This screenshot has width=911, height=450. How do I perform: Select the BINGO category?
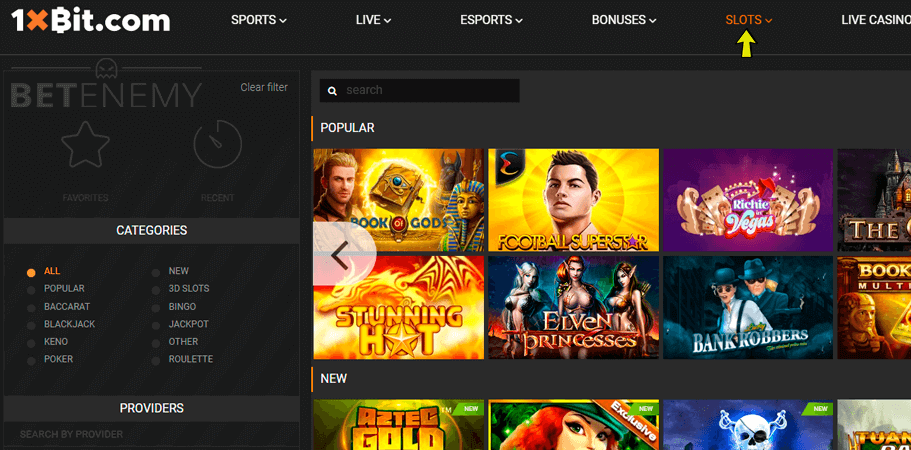pos(182,307)
